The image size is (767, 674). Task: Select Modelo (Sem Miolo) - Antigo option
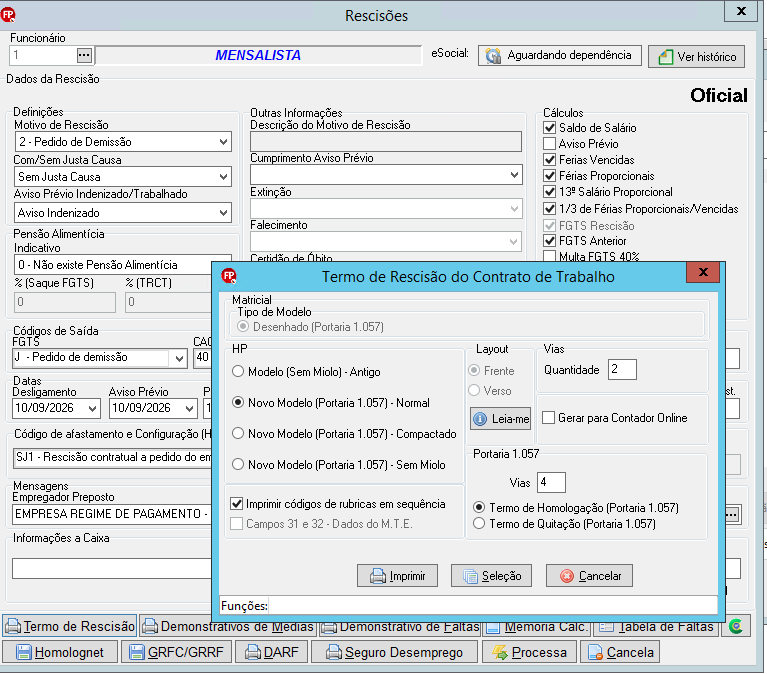[238, 372]
